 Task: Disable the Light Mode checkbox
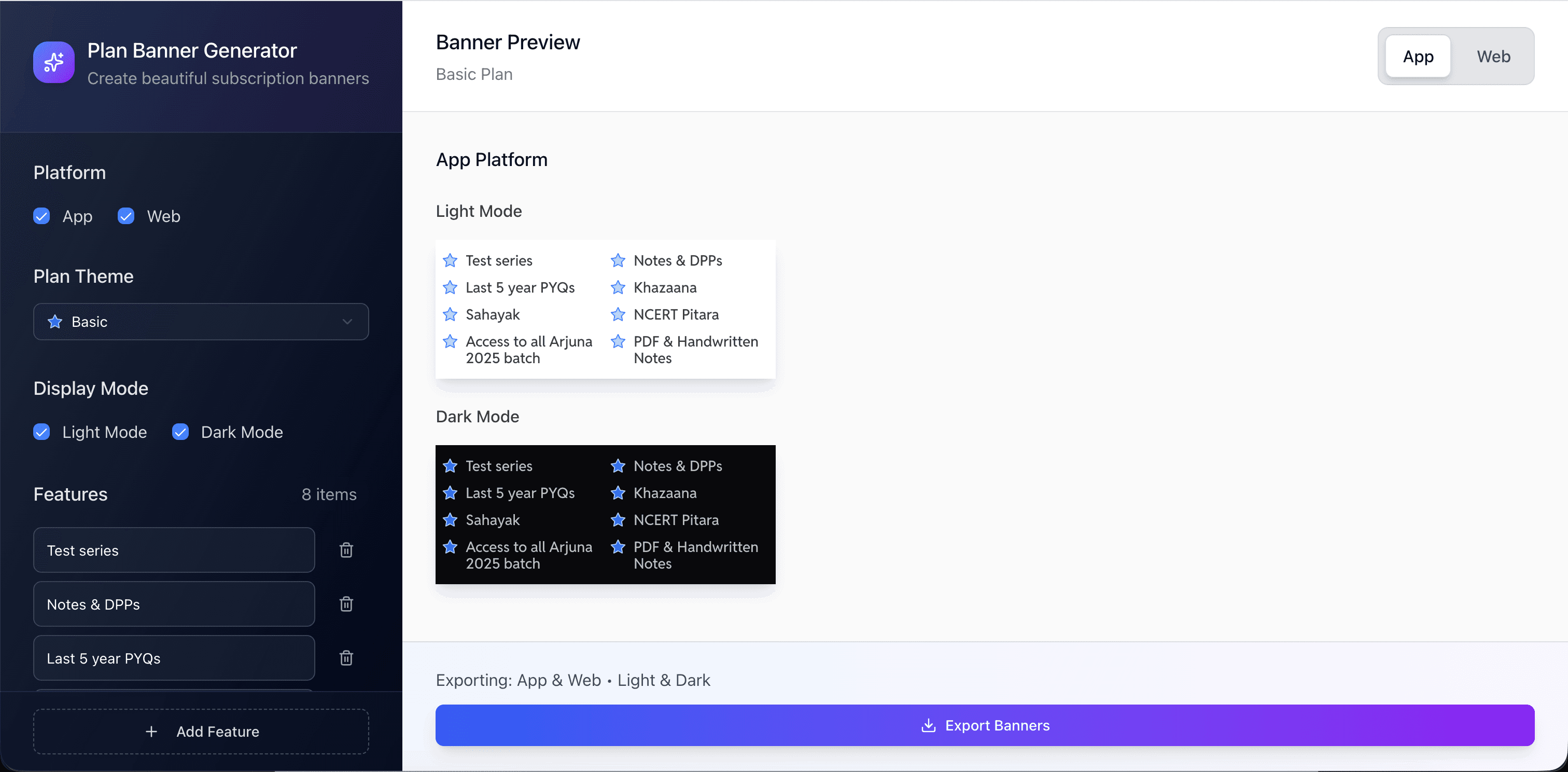(x=41, y=432)
